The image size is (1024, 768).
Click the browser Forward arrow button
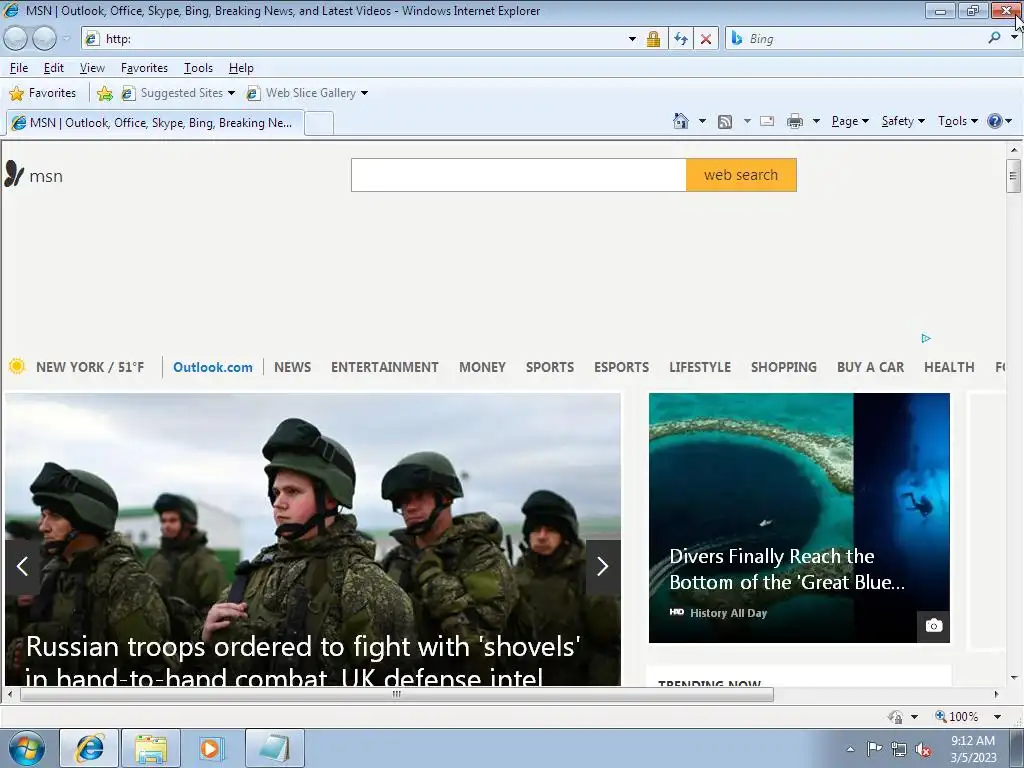(x=44, y=39)
